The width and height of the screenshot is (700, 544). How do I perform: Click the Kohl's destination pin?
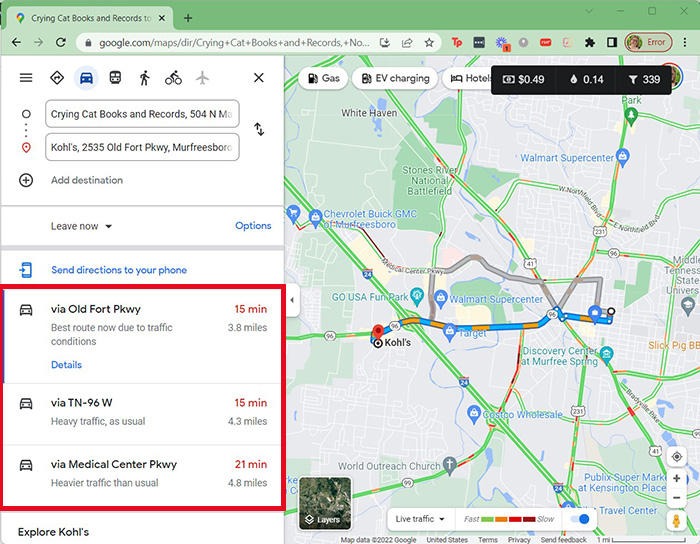point(378,332)
